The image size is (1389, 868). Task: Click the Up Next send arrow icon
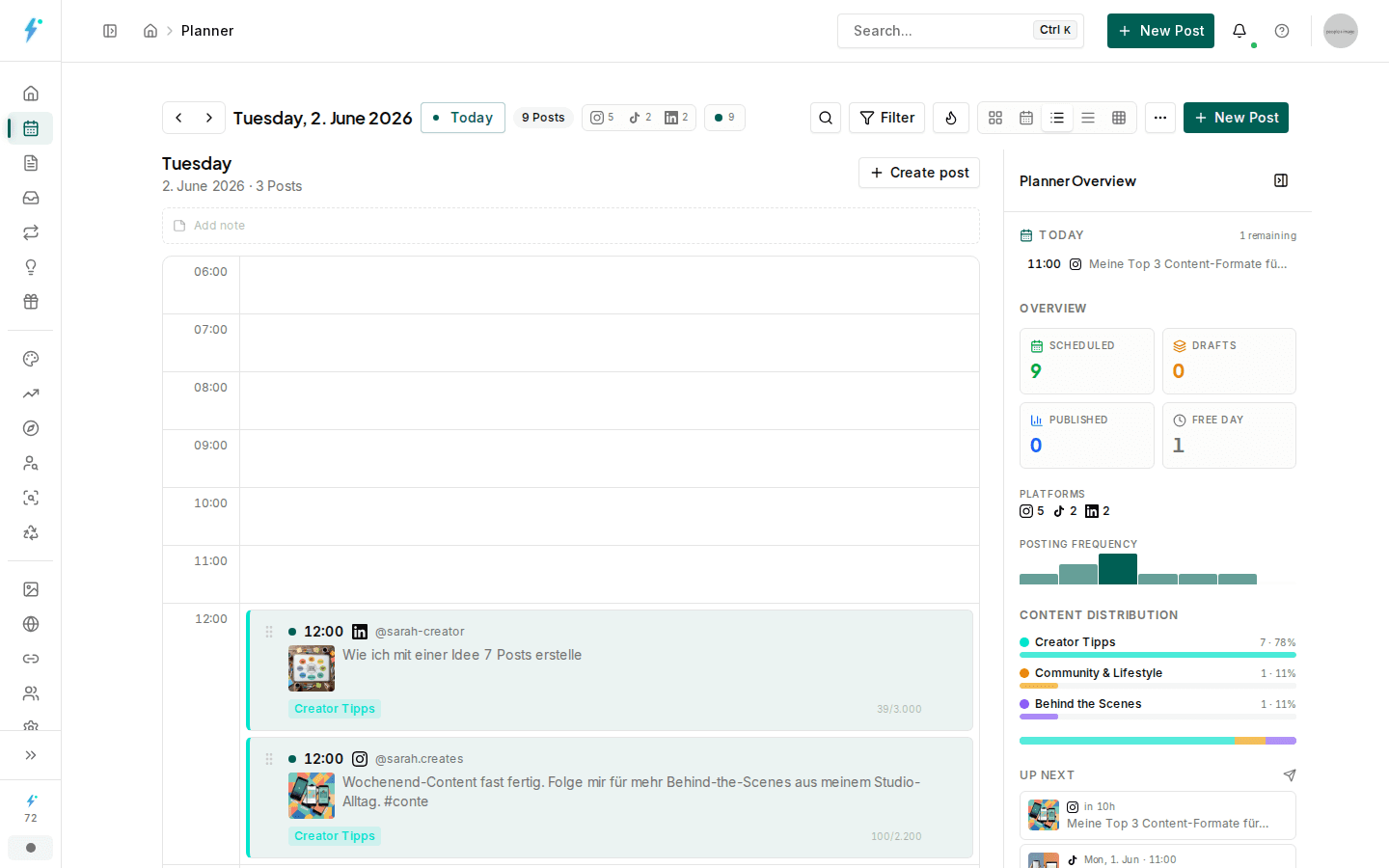[x=1290, y=775]
